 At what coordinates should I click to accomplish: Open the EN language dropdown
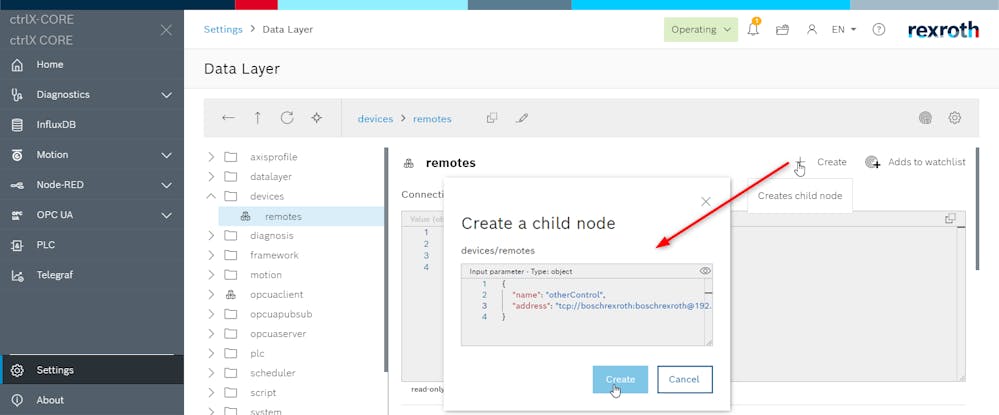coord(844,29)
